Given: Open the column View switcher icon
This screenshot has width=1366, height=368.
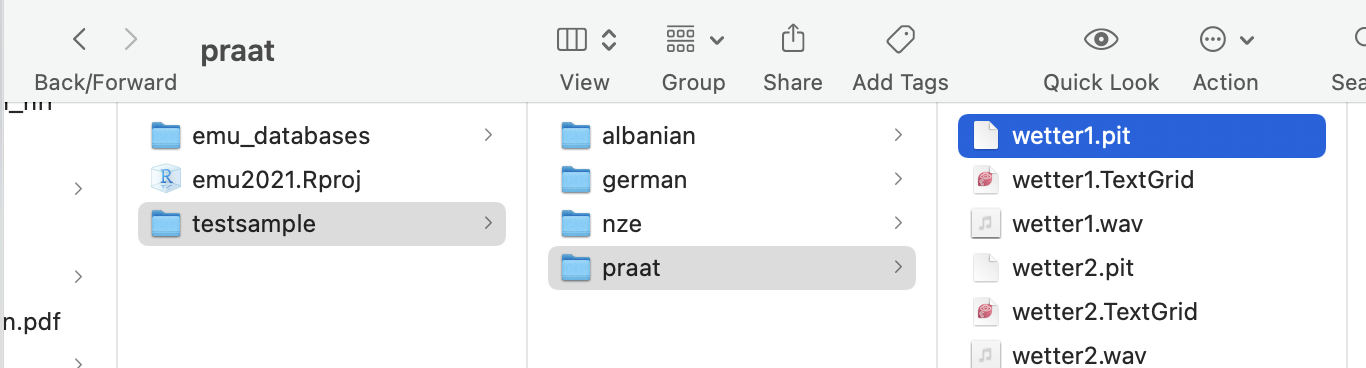Looking at the screenshot, I should (x=572, y=40).
